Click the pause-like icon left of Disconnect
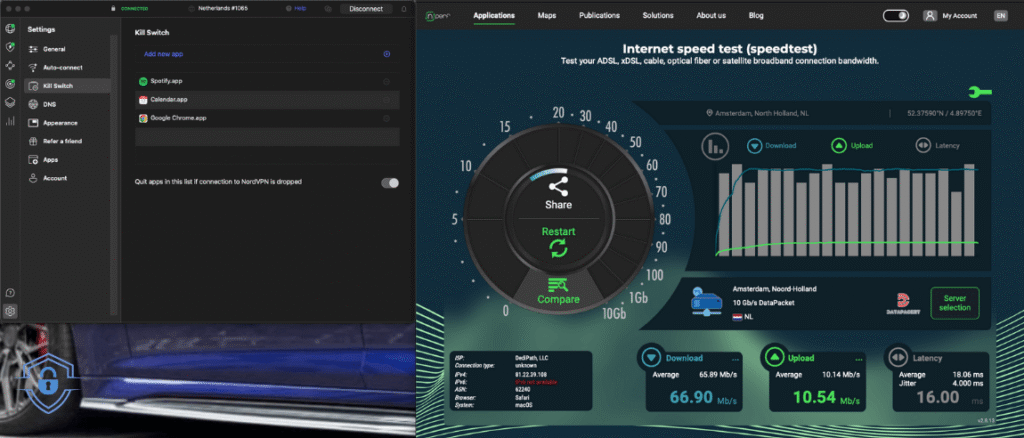Image resolution: width=1024 pixels, height=438 pixels. point(328,8)
